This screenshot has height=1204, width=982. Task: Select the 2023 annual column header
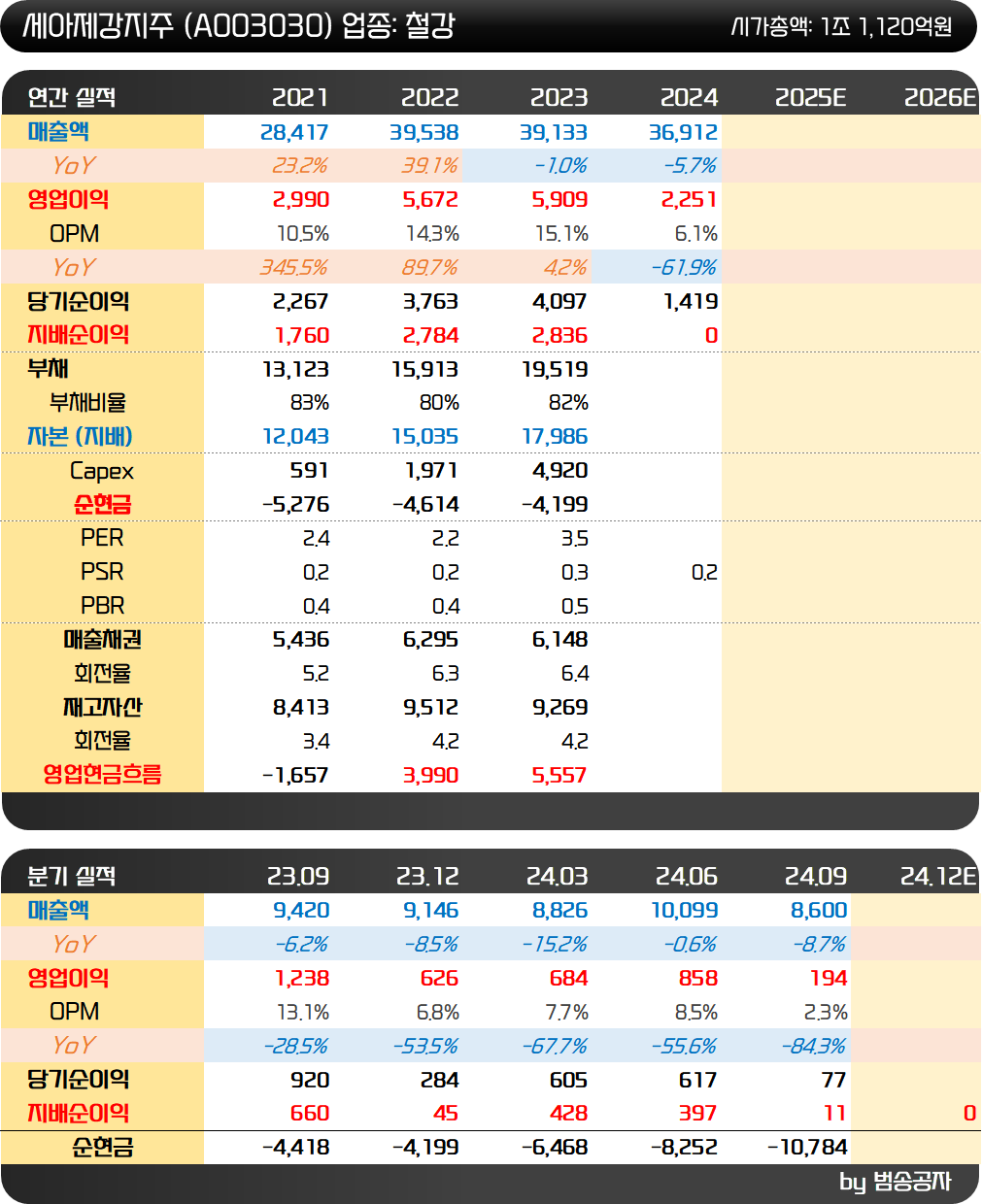[x=559, y=97]
